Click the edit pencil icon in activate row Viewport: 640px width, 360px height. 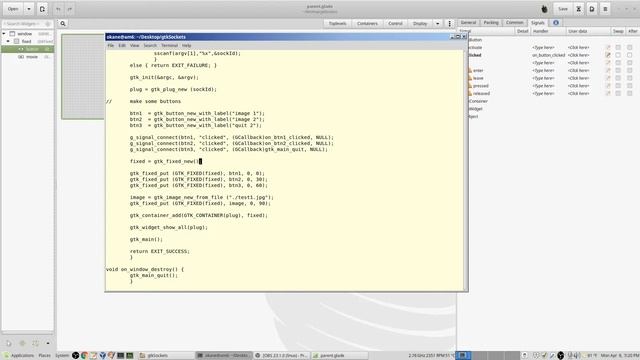608,47
